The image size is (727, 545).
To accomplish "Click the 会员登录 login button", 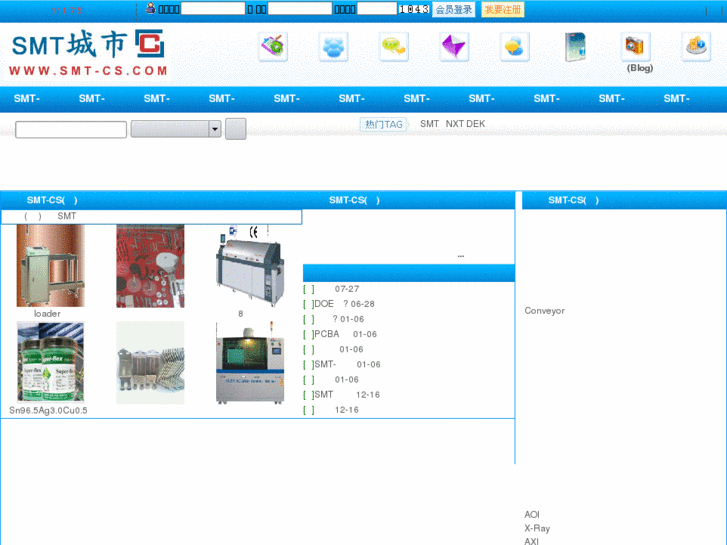I will coord(453,9).
